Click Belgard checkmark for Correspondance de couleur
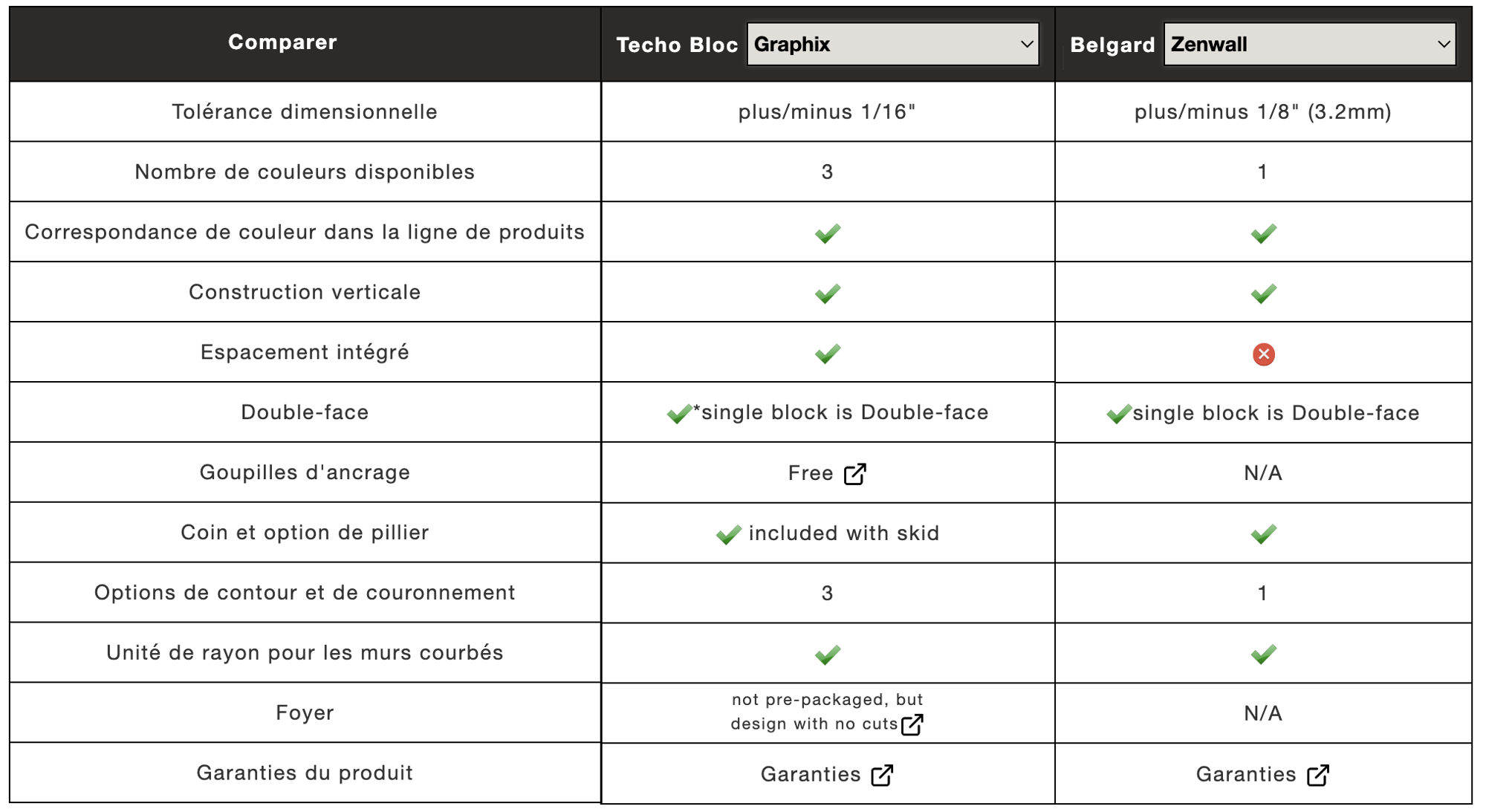The height and width of the screenshot is (812, 1486). (x=1263, y=233)
